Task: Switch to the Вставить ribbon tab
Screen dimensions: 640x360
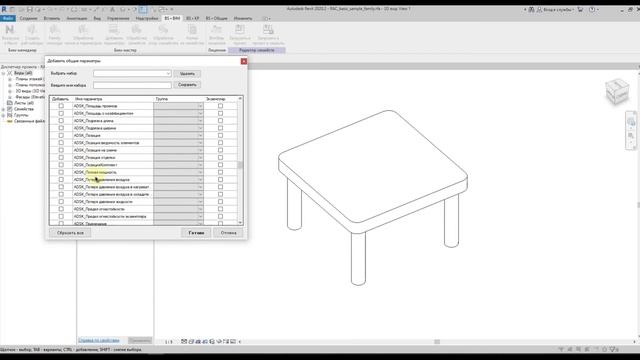Action: coord(52,18)
